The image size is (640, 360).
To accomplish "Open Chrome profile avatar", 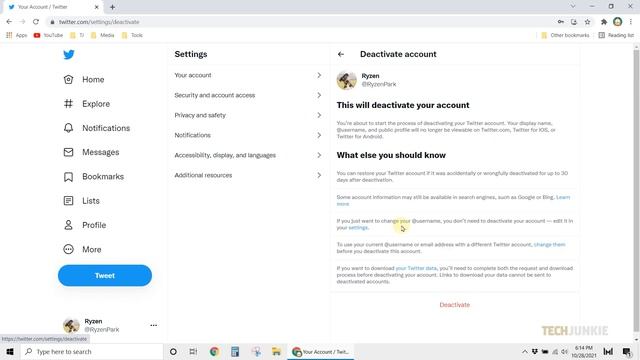I will coord(618,22).
